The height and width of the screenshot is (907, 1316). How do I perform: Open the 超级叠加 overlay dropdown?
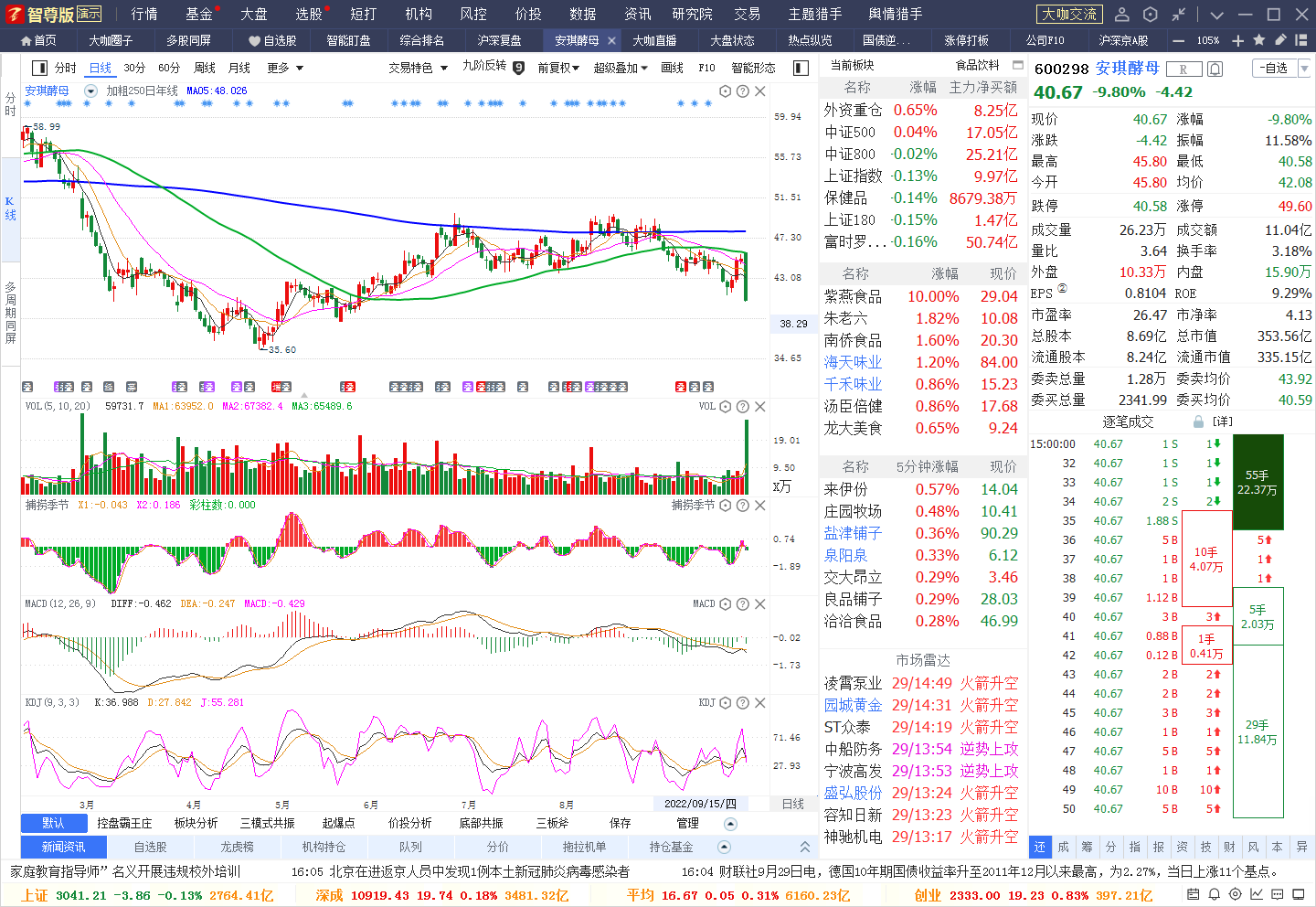(x=621, y=68)
